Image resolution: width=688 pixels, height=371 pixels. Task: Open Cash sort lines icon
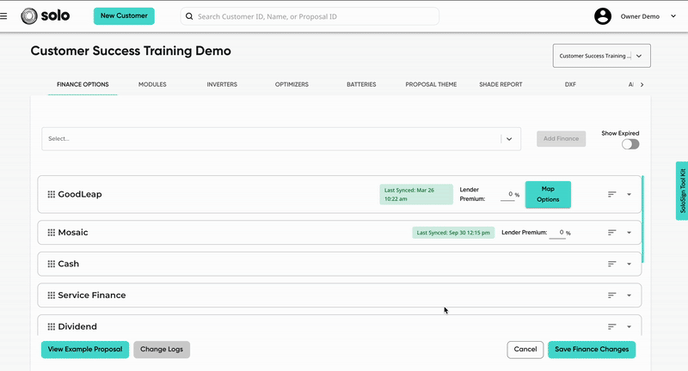click(612, 264)
